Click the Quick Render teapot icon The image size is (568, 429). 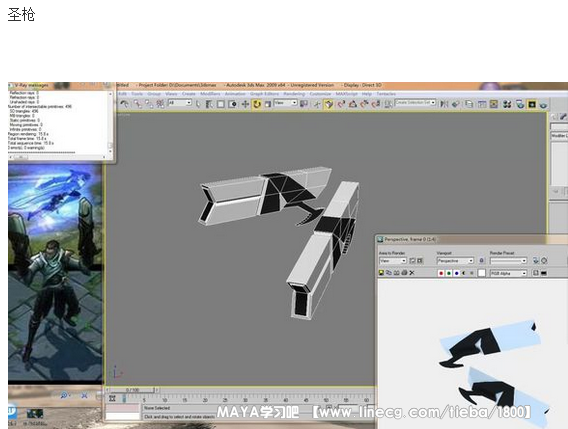[543, 104]
